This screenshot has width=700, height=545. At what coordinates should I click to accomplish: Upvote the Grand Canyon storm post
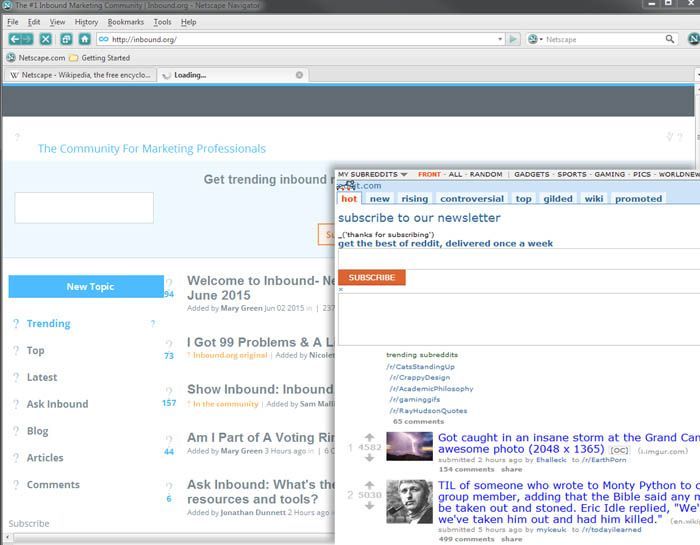[369, 437]
